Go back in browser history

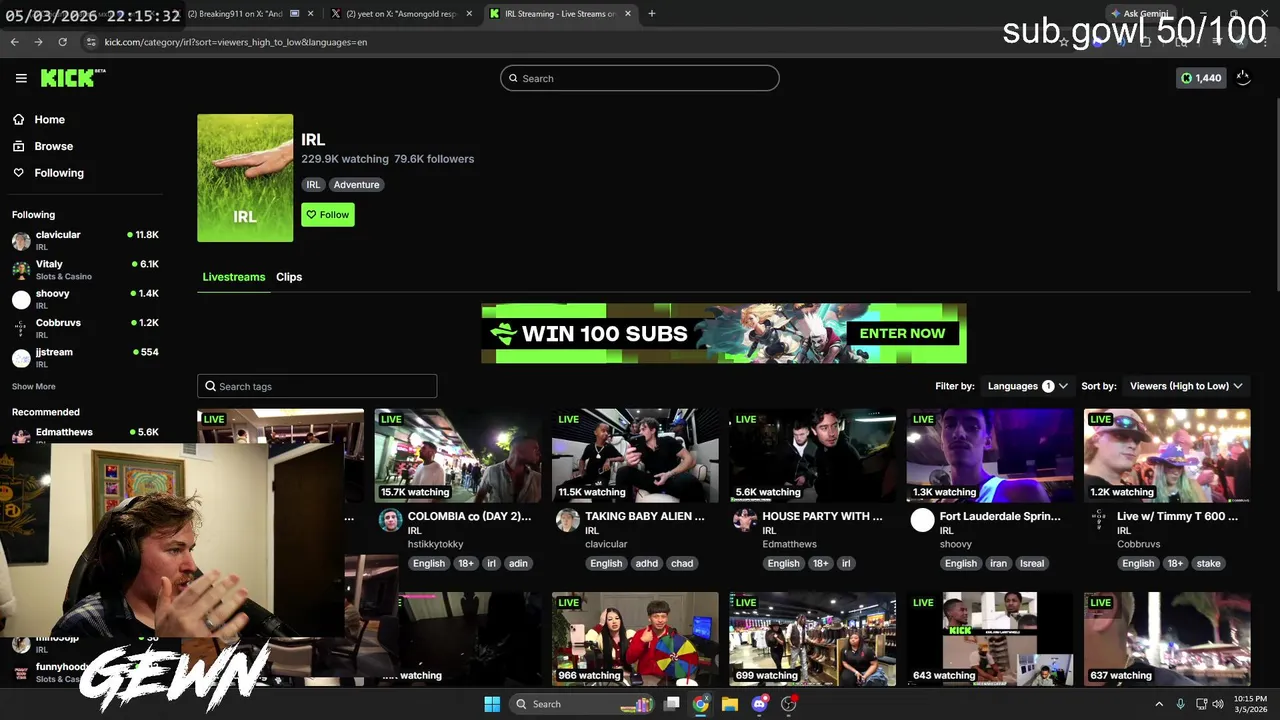pos(14,42)
